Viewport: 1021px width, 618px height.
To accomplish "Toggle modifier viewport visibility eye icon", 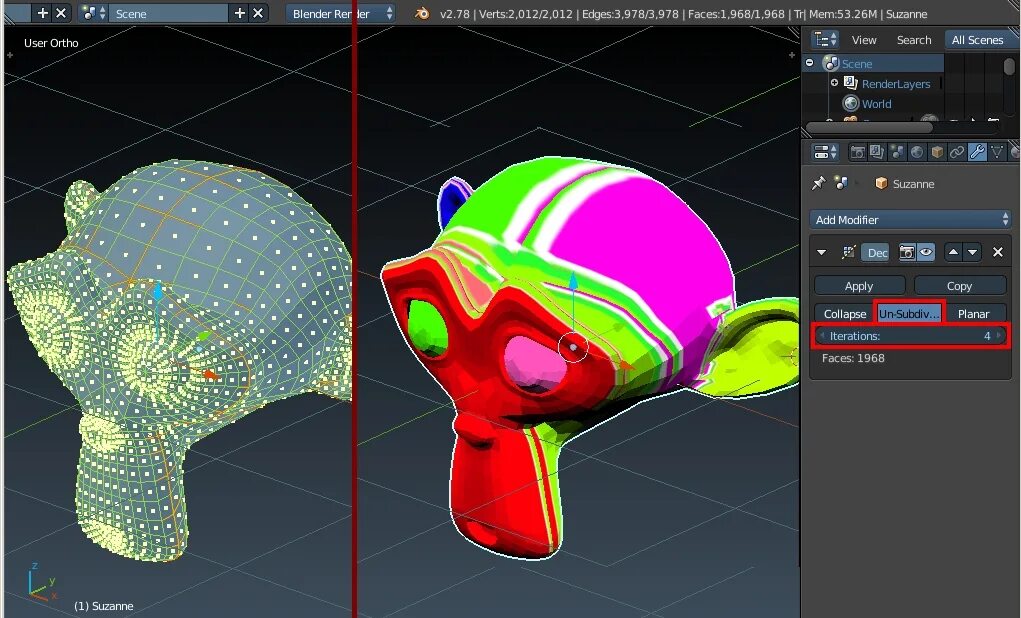I will [925, 253].
